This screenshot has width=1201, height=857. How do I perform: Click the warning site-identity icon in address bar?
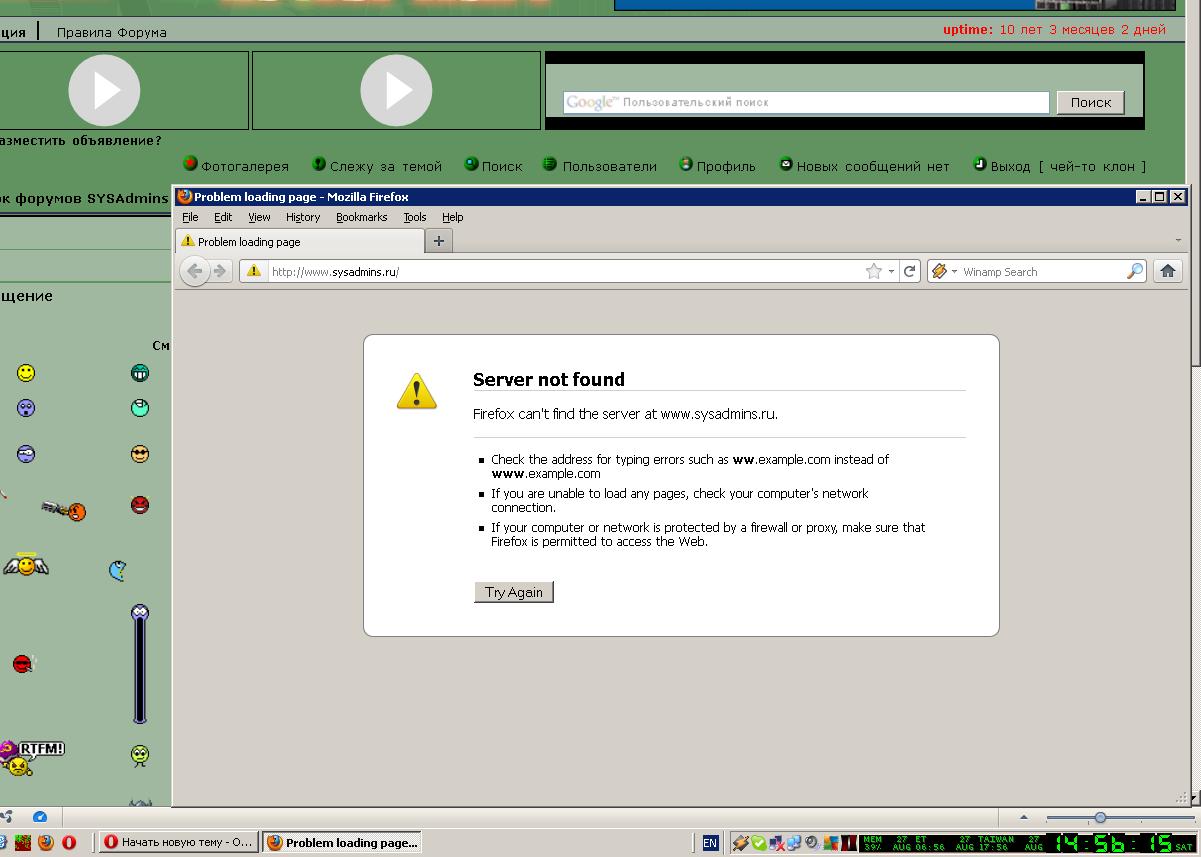click(x=254, y=271)
